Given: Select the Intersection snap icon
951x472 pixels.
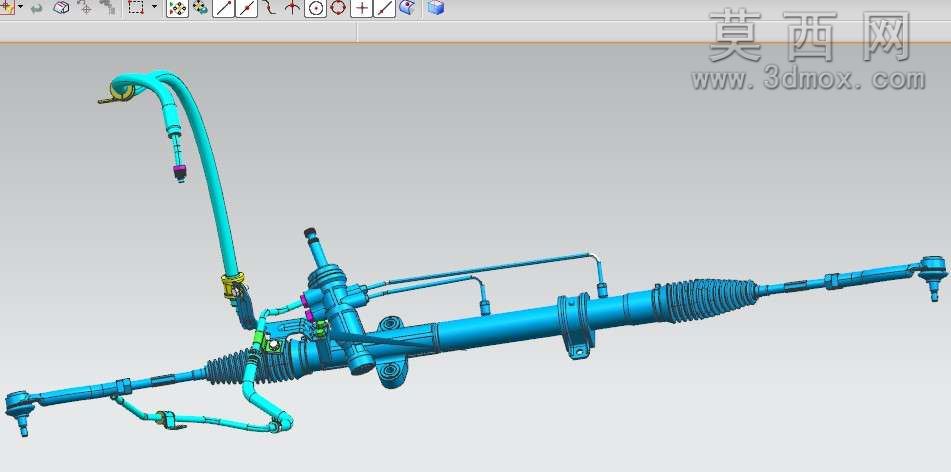Looking at the screenshot, I should click(292, 8).
